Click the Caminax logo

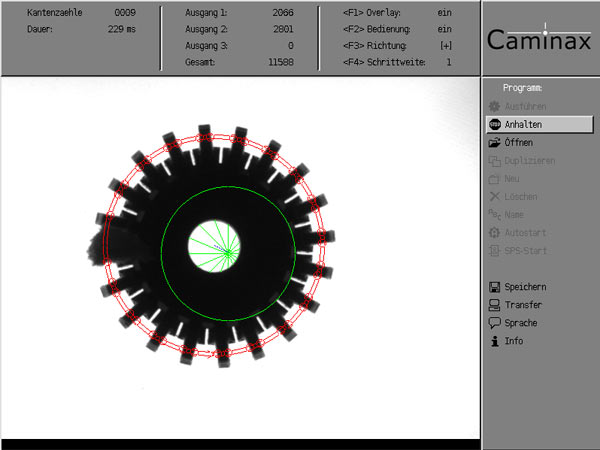click(540, 40)
